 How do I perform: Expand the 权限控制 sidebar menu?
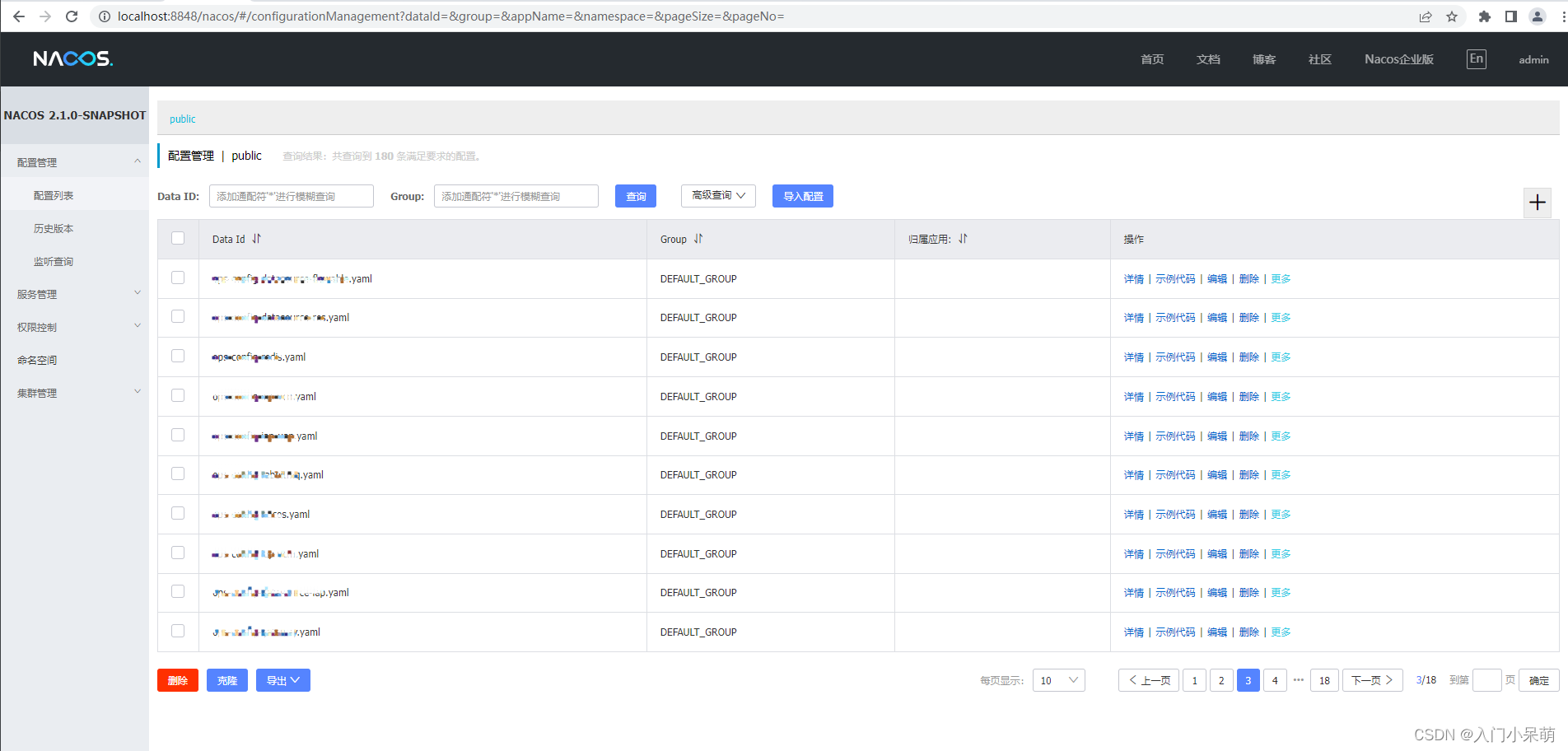74,327
